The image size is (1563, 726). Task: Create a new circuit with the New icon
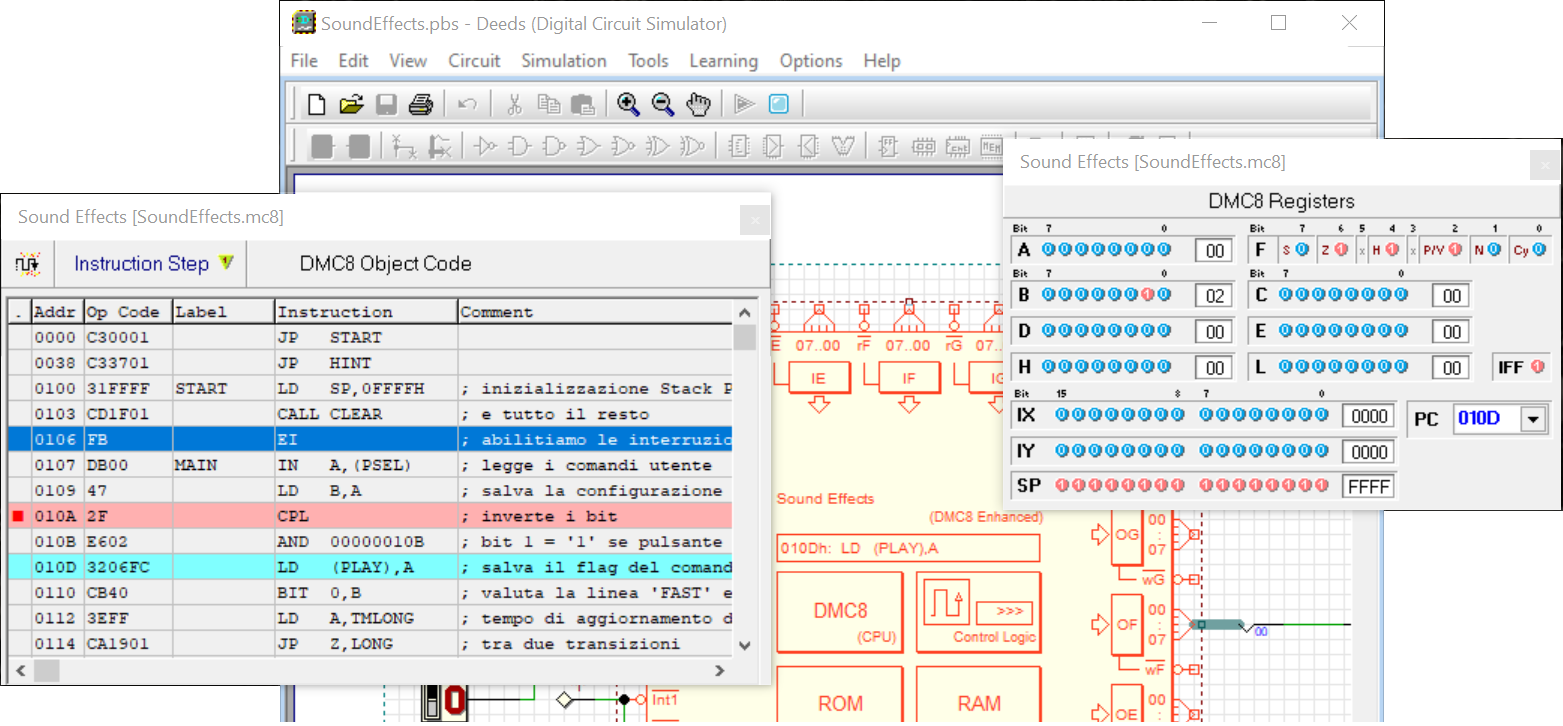coord(316,104)
